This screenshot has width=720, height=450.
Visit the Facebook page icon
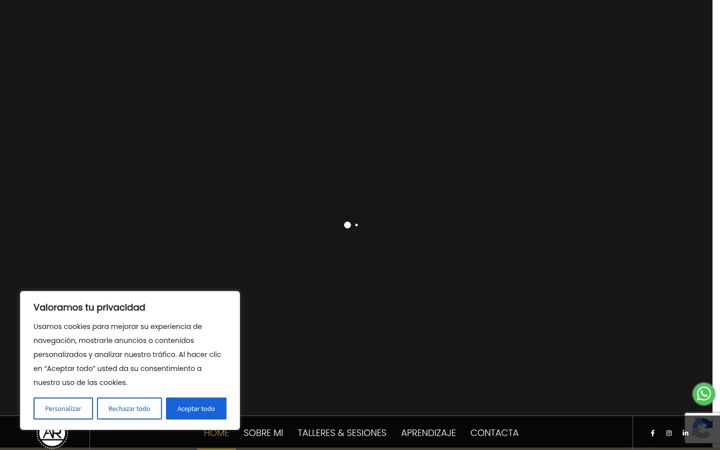click(x=652, y=433)
